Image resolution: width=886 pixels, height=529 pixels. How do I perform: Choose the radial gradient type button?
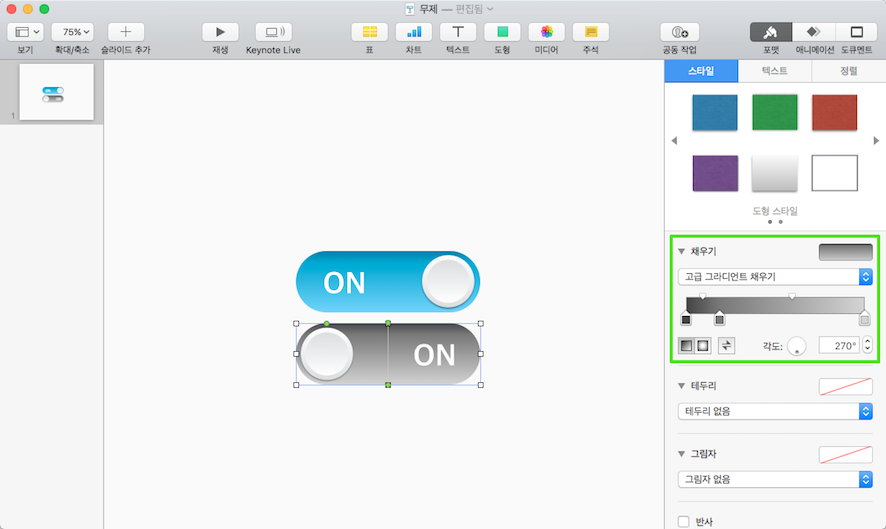(x=703, y=345)
